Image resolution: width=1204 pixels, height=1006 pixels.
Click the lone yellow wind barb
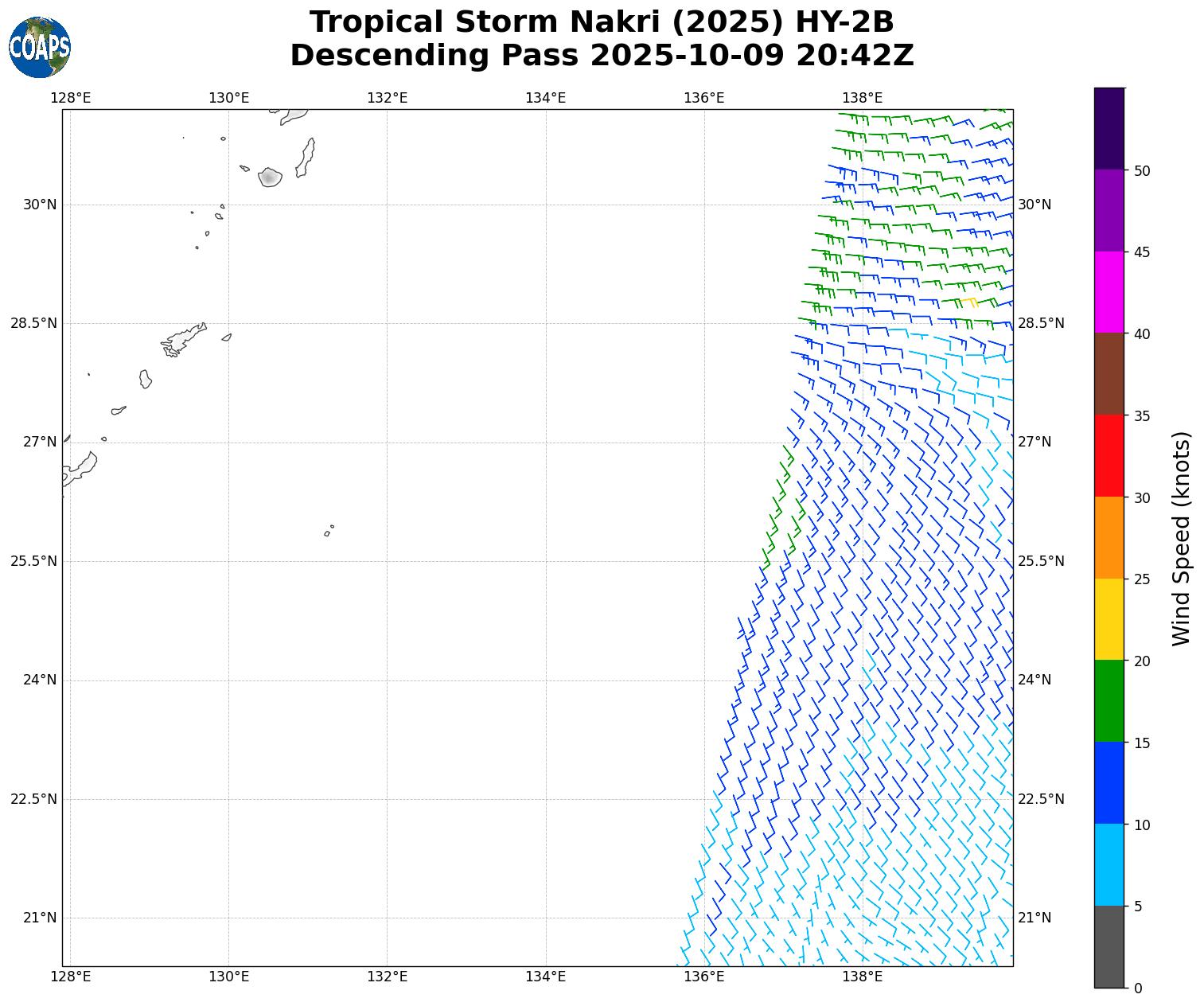point(968,302)
